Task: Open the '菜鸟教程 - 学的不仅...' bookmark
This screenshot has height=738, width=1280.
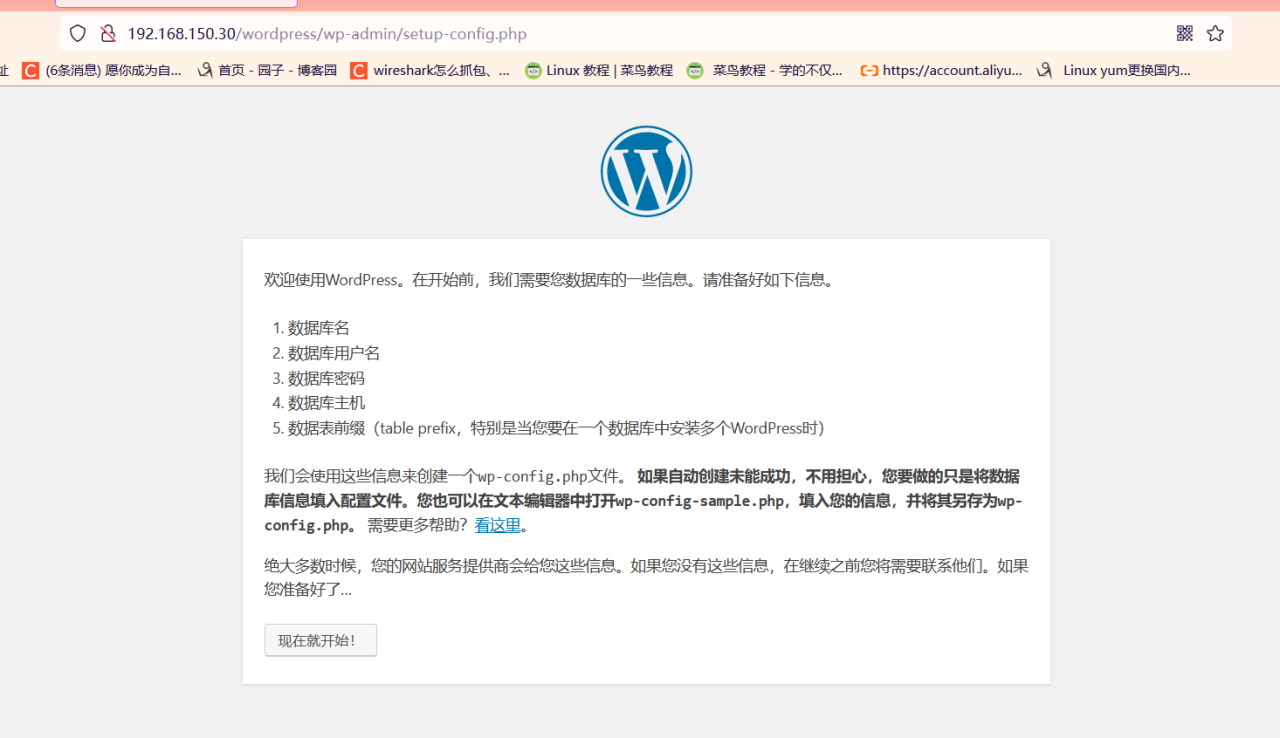Action: click(765, 71)
